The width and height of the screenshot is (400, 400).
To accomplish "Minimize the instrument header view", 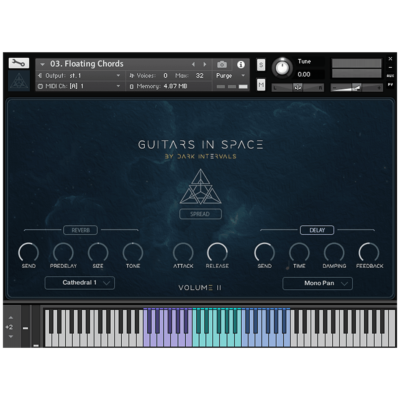I will tap(390, 67).
